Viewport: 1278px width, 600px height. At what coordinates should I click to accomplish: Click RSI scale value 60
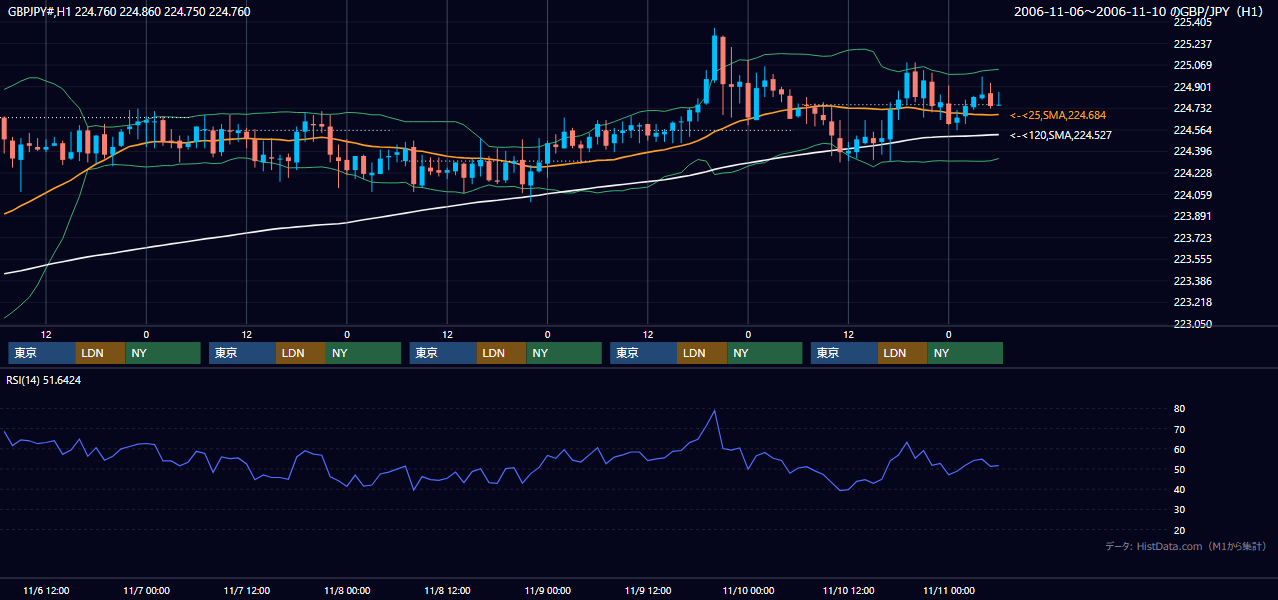coord(1180,449)
